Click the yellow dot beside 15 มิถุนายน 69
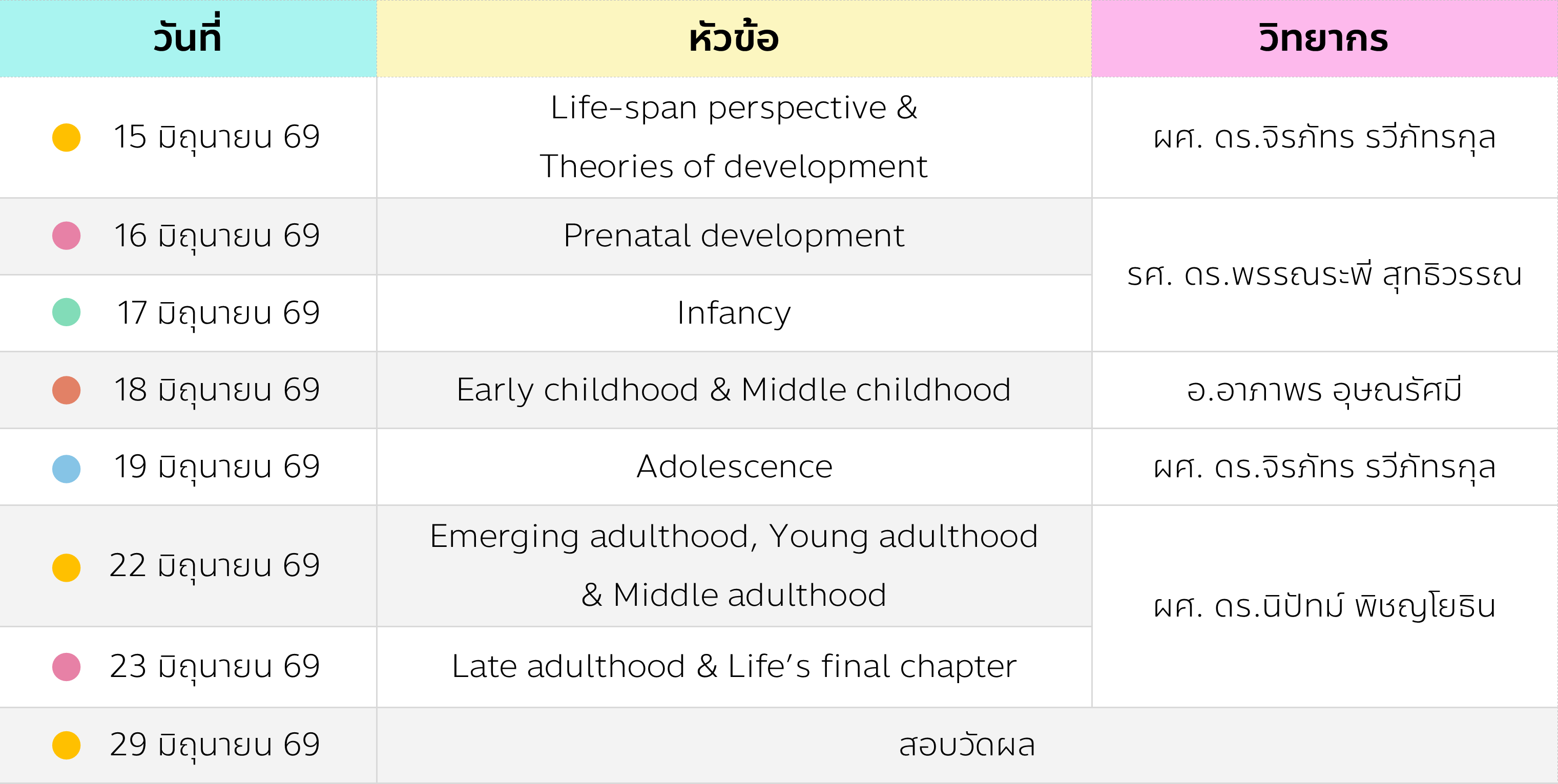 click(x=67, y=137)
